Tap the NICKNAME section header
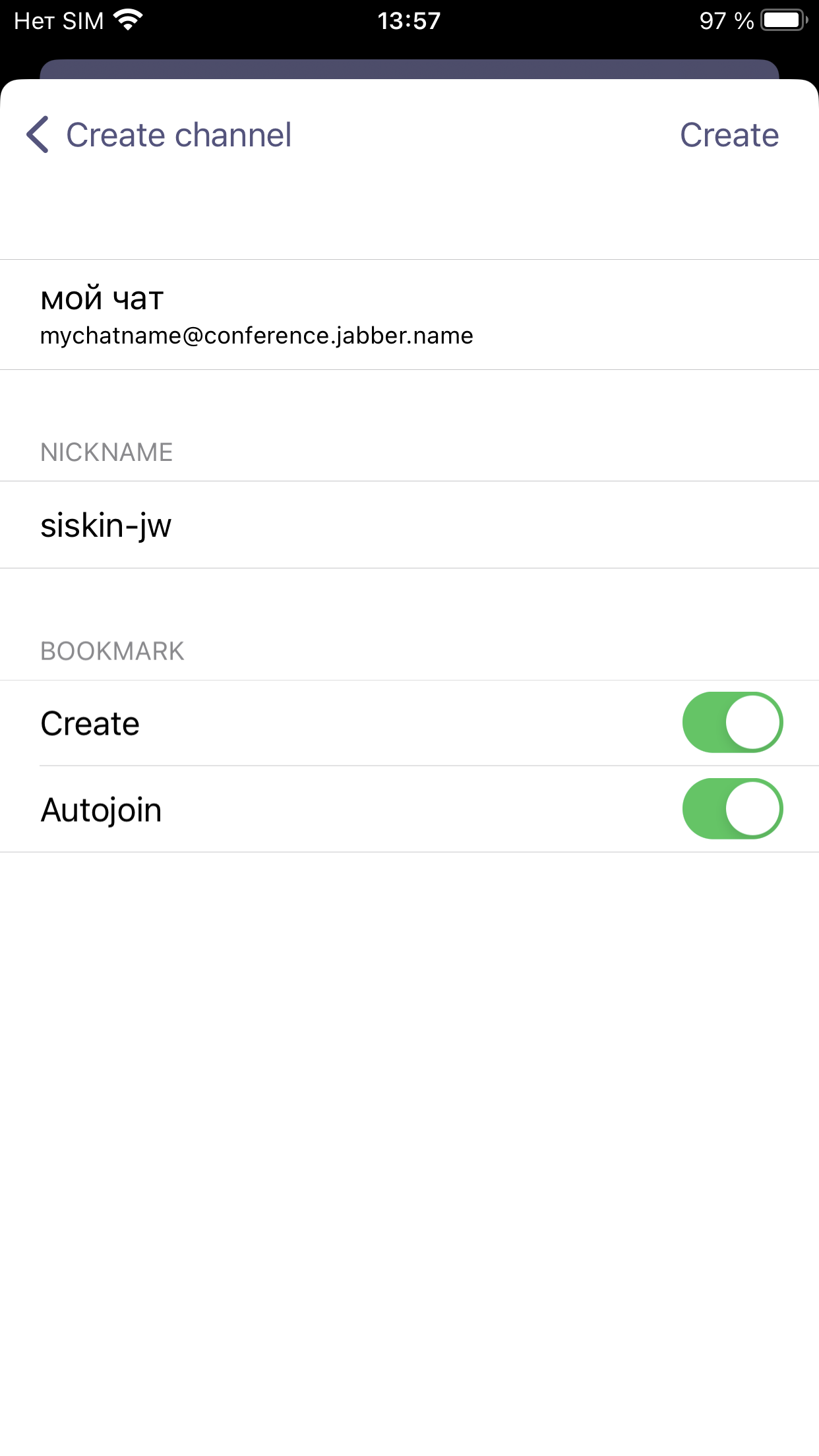Screen dimensions: 819x1456 pyautogui.click(x=107, y=452)
